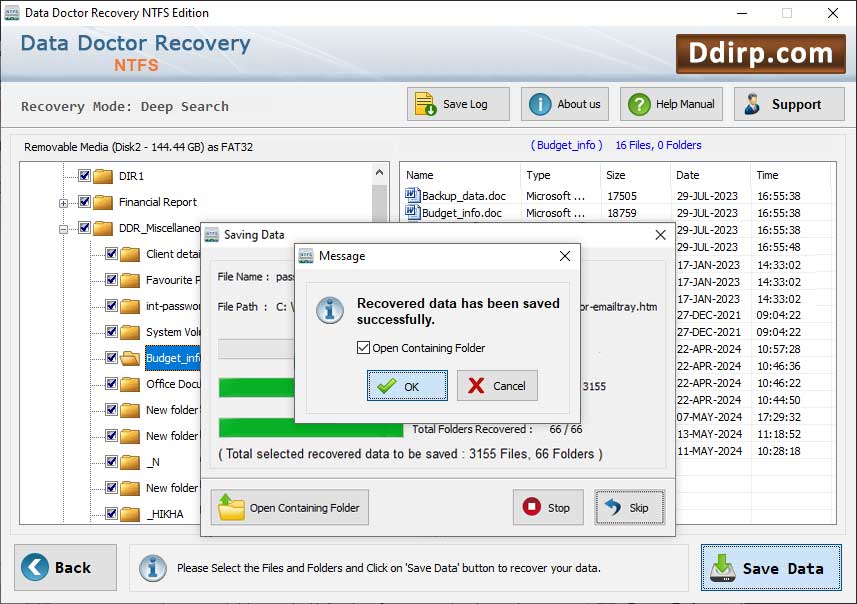Screen dimensions: 857x604
Task: Click the Backup_data.doc Word file icon
Action: click(413, 195)
